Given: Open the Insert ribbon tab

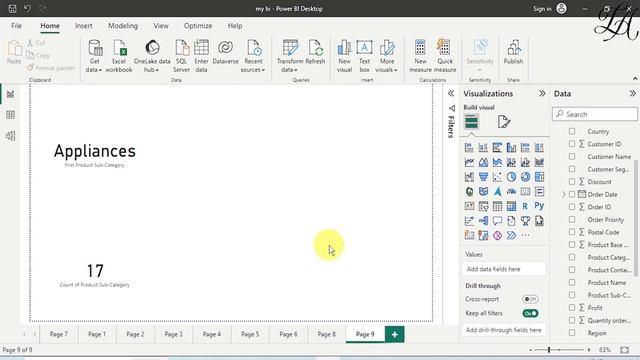Looking at the screenshot, I should tap(83, 26).
